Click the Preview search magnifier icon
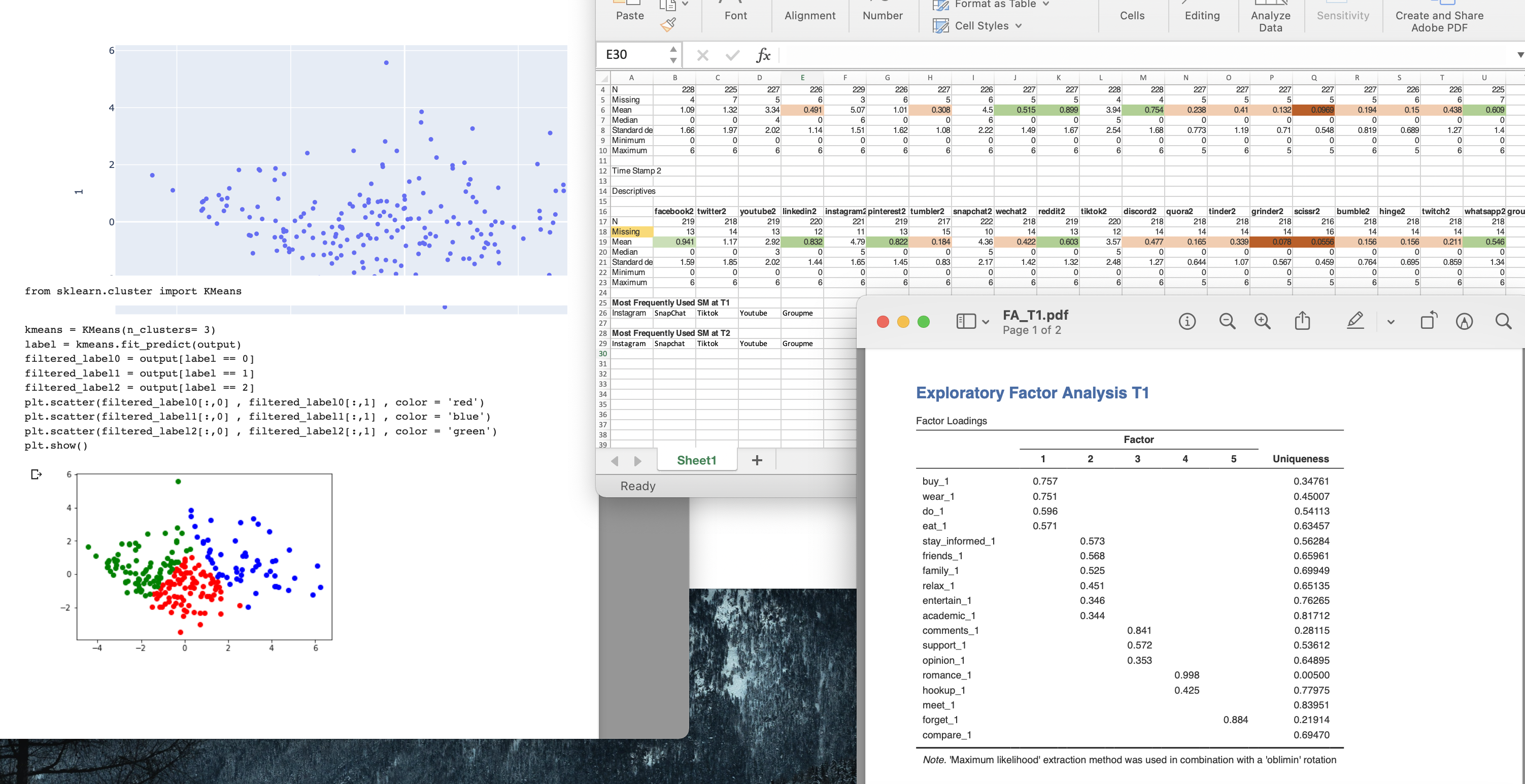Image resolution: width=1525 pixels, height=784 pixels. (1503, 322)
